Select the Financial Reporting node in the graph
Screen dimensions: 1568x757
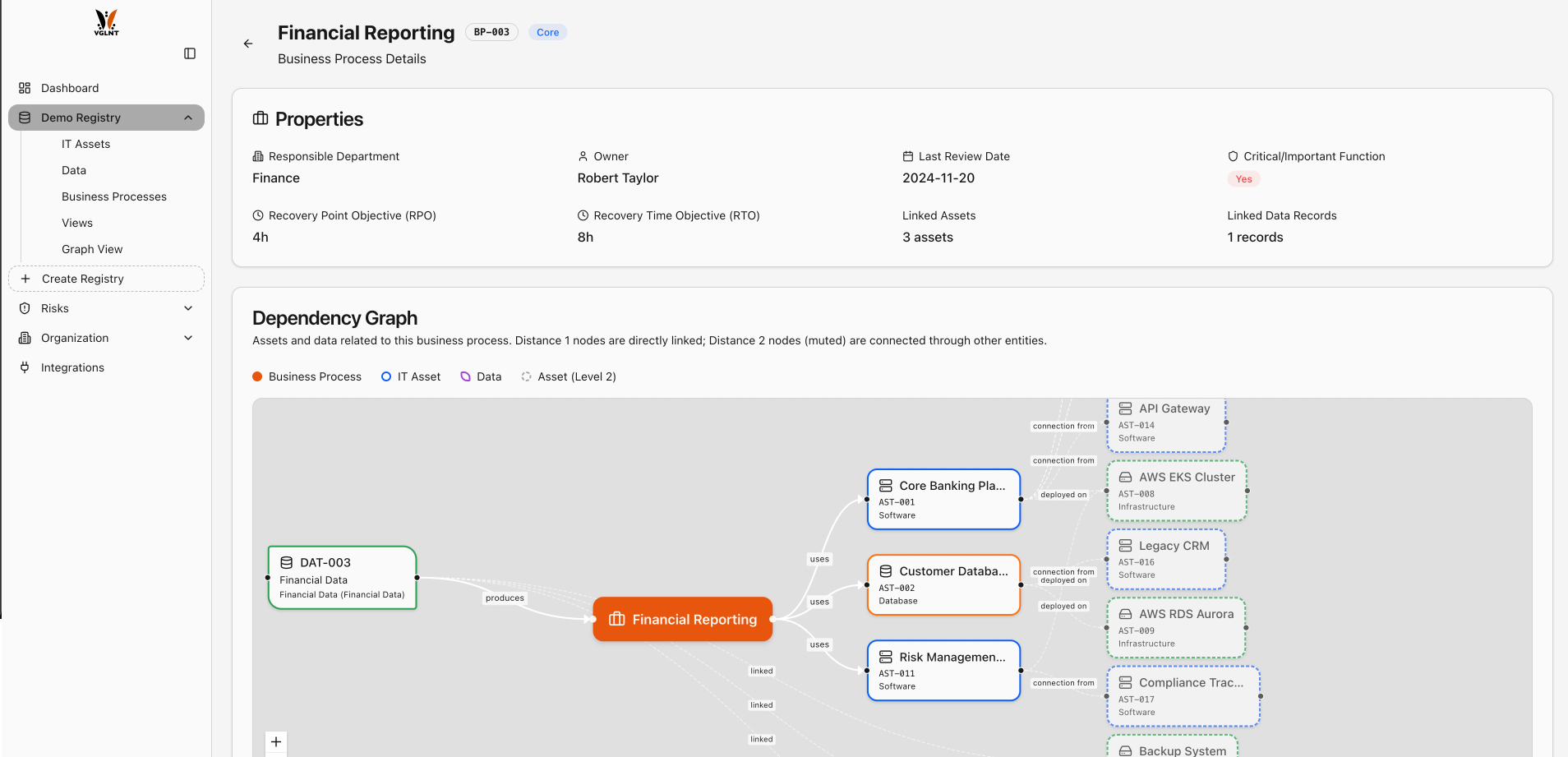pos(682,619)
